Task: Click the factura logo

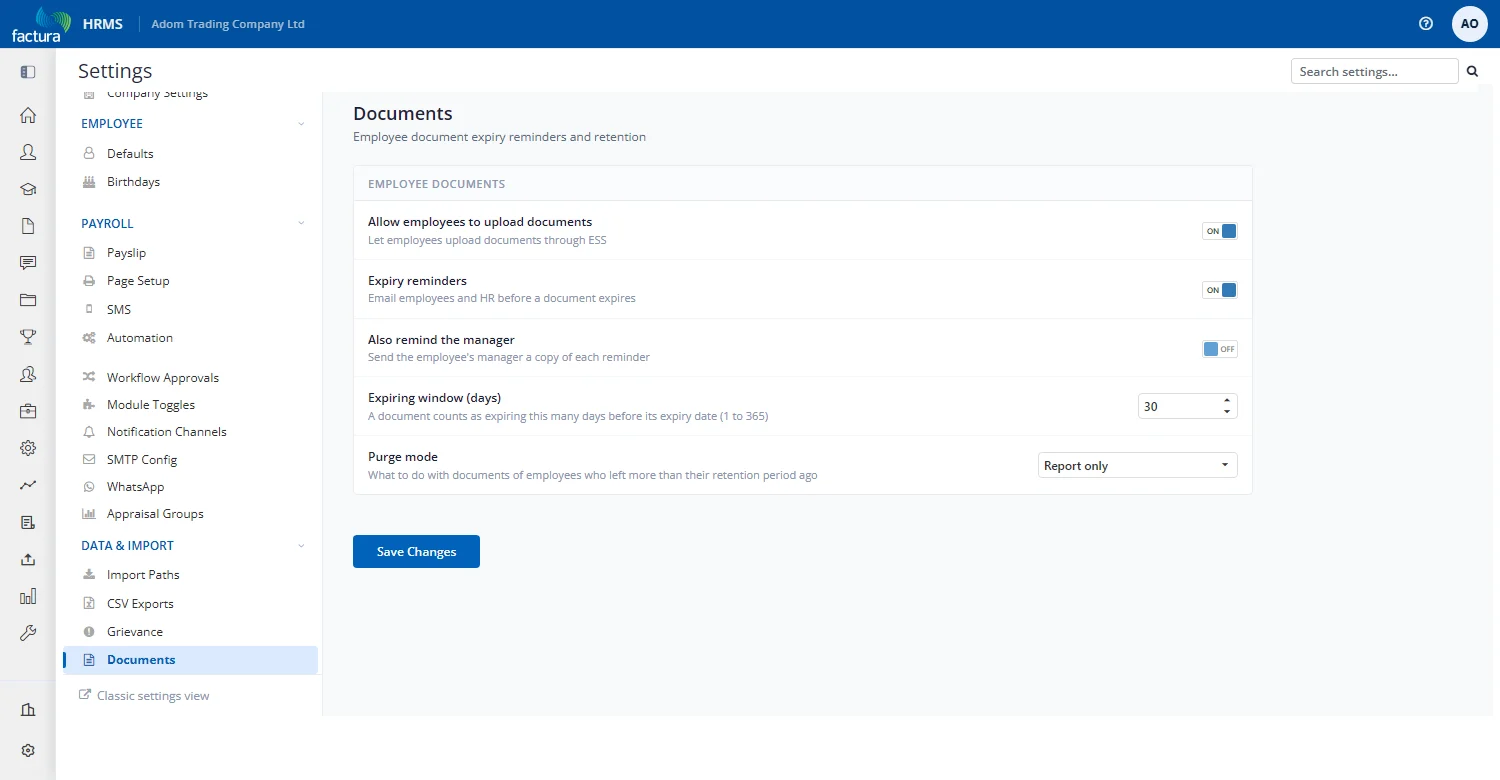Action: point(41,24)
